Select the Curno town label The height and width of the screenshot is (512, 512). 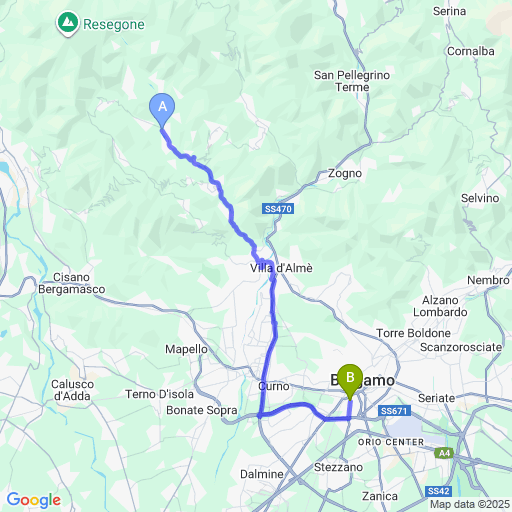pos(274,386)
